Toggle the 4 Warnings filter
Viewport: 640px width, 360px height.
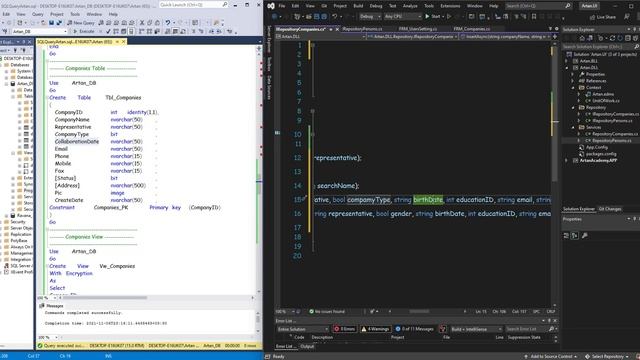(x=375, y=329)
